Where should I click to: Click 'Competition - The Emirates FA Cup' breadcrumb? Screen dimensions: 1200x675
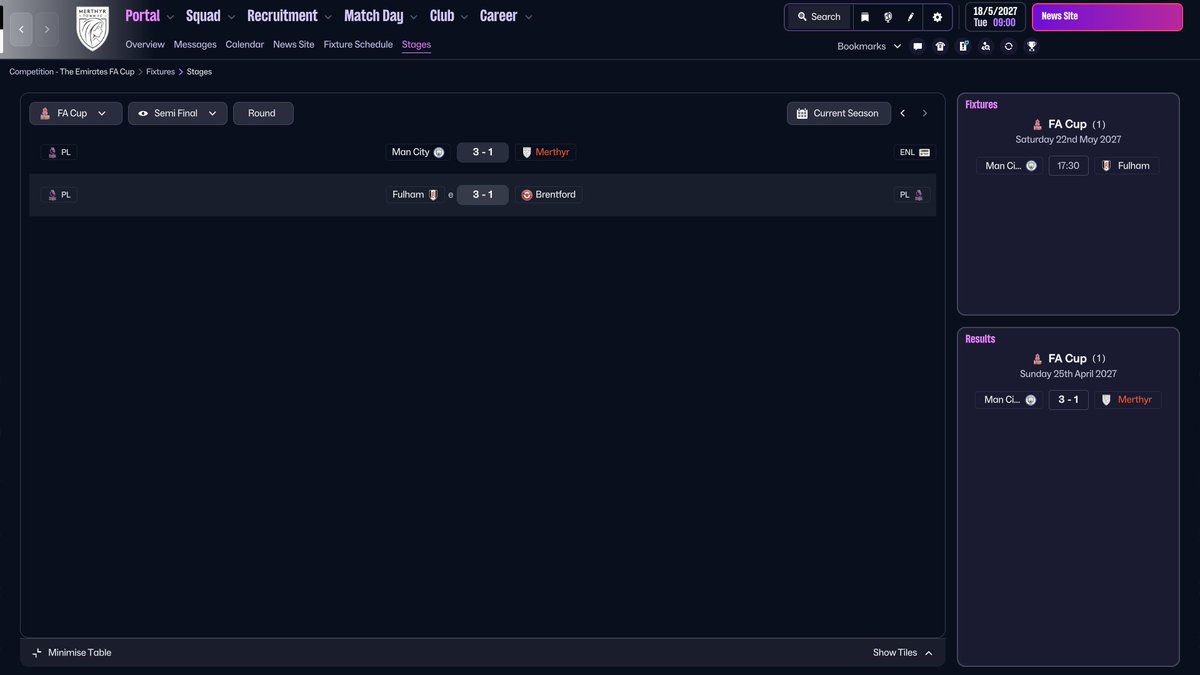[x=72, y=72]
